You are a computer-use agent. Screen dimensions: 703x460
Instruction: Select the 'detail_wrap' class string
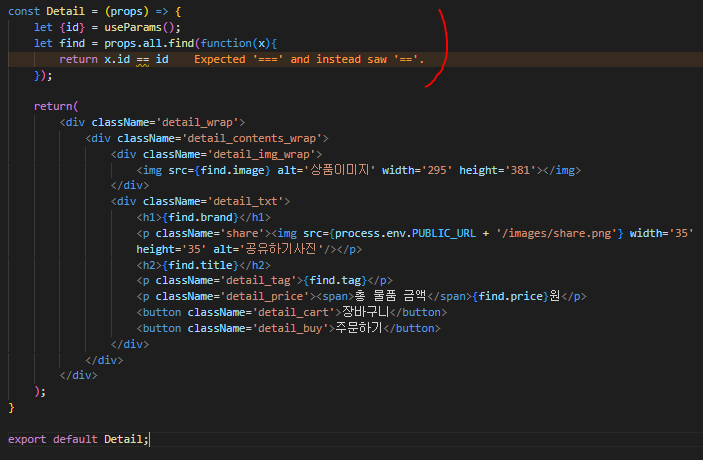click(197, 122)
